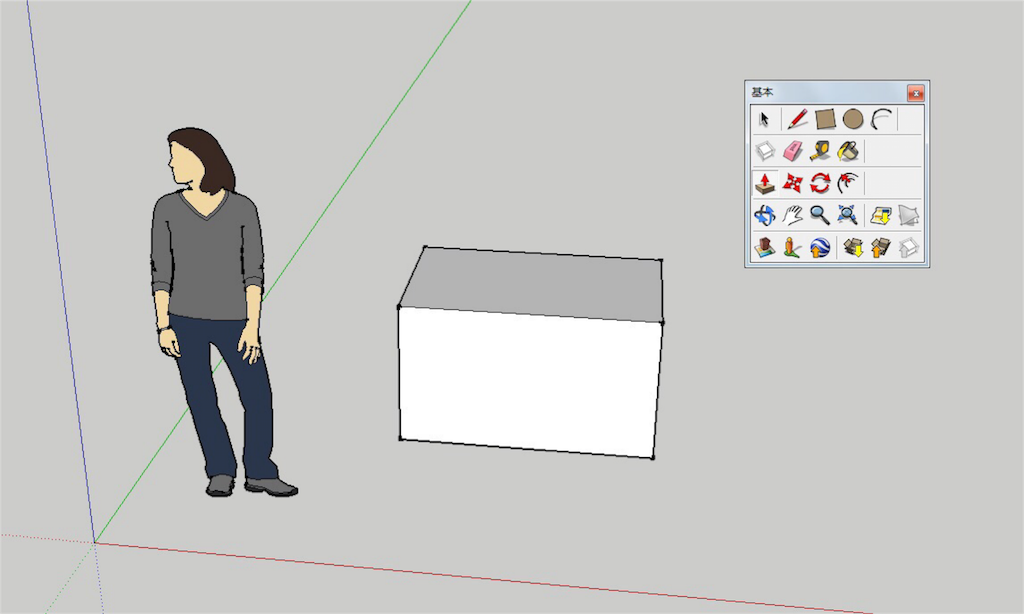The image size is (1024, 614).
Task: Click the grayed Toggle Terrain icon
Action: click(908, 215)
